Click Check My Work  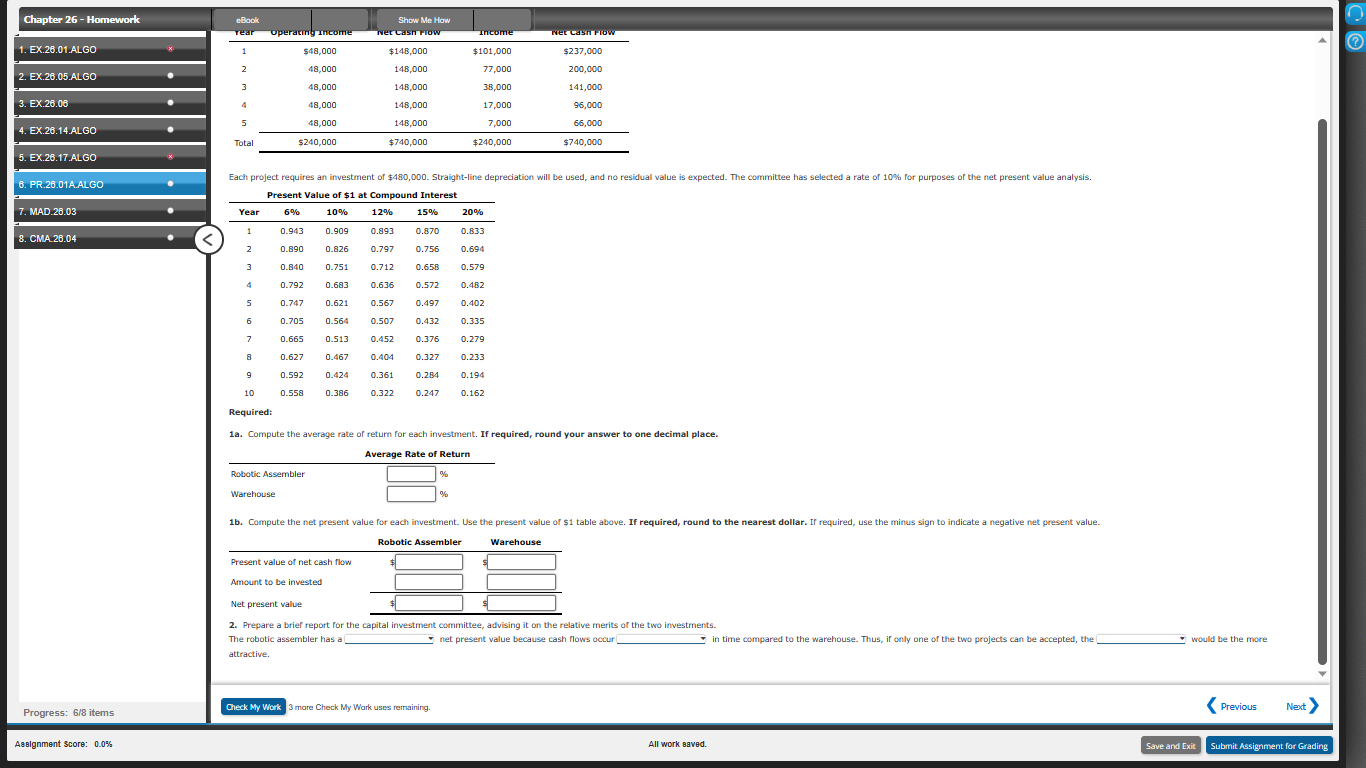click(x=253, y=707)
